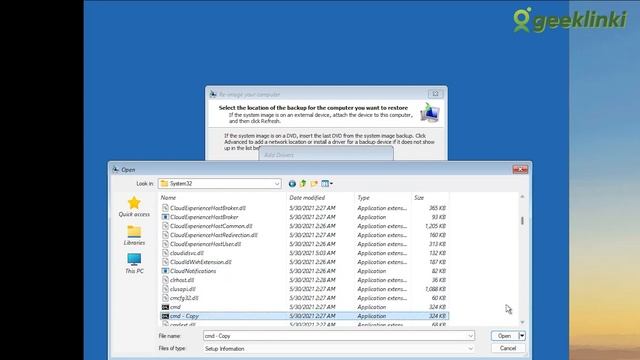Select the file CloudExperienceHostBroker.dll

pos(208,208)
